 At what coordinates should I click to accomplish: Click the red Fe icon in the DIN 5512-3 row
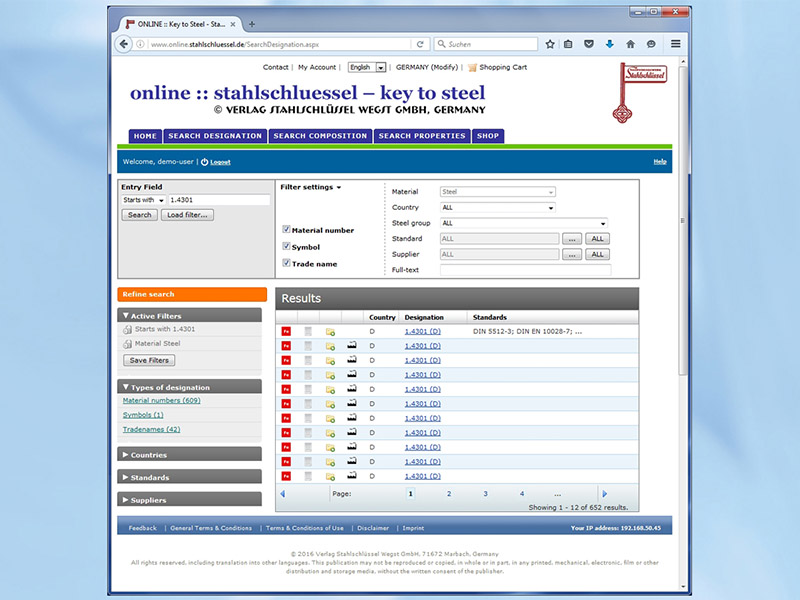[286, 332]
